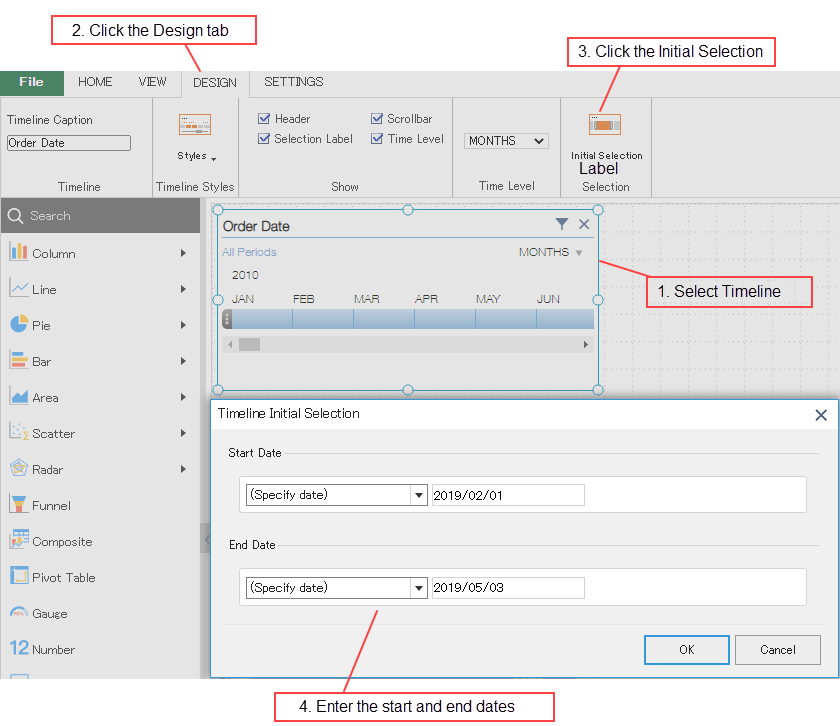Switch to the HOME tab
The height and width of the screenshot is (726, 840).
(x=95, y=82)
